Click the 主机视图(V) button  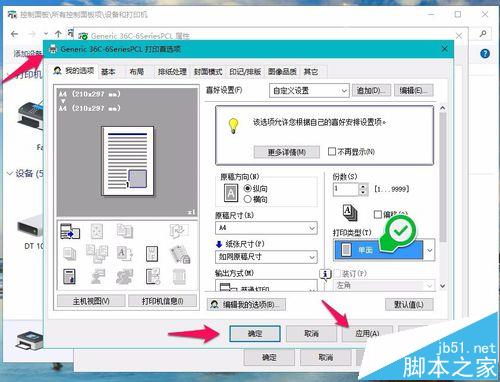tap(91, 301)
